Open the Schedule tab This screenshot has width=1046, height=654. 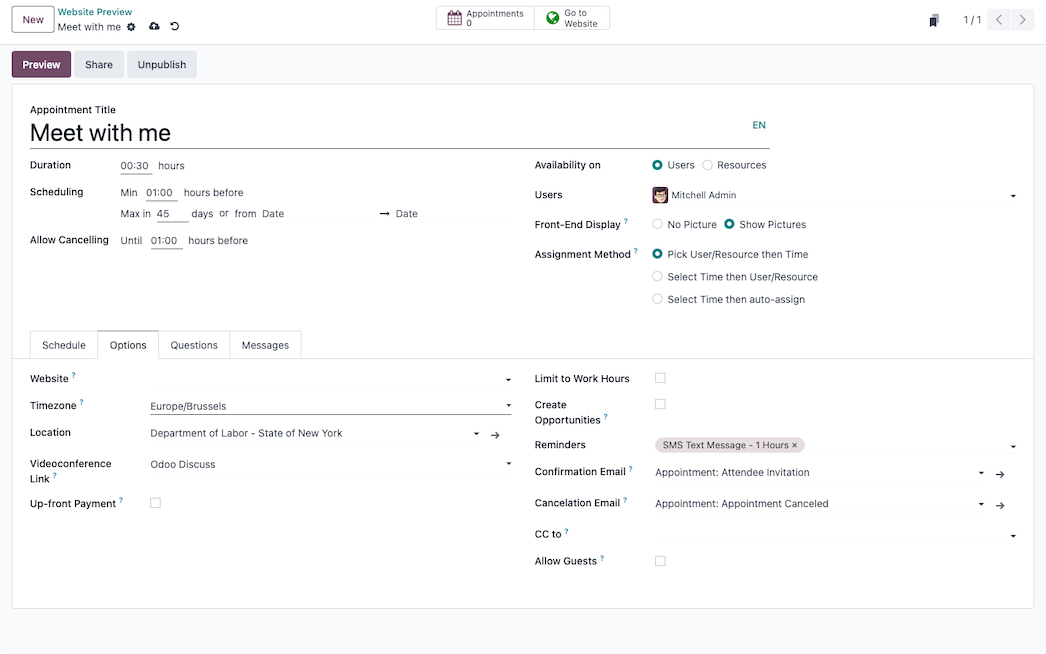click(64, 345)
